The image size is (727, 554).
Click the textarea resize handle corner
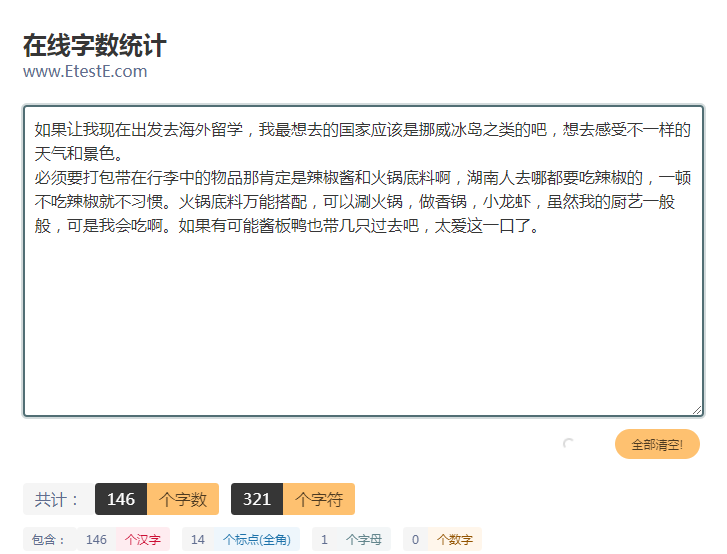point(697,410)
